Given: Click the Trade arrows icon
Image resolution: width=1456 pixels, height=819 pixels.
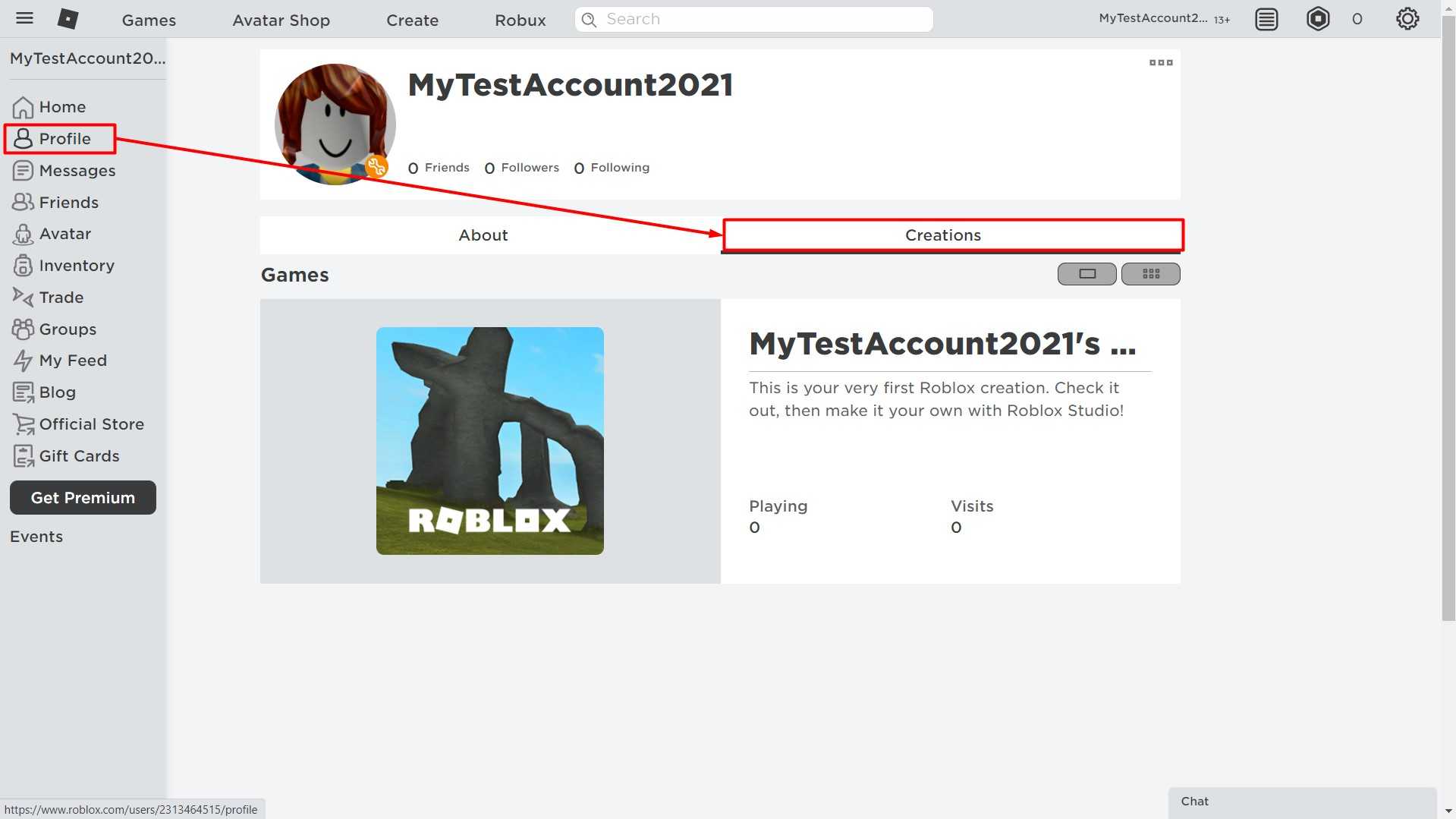Looking at the screenshot, I should (23, 298).
